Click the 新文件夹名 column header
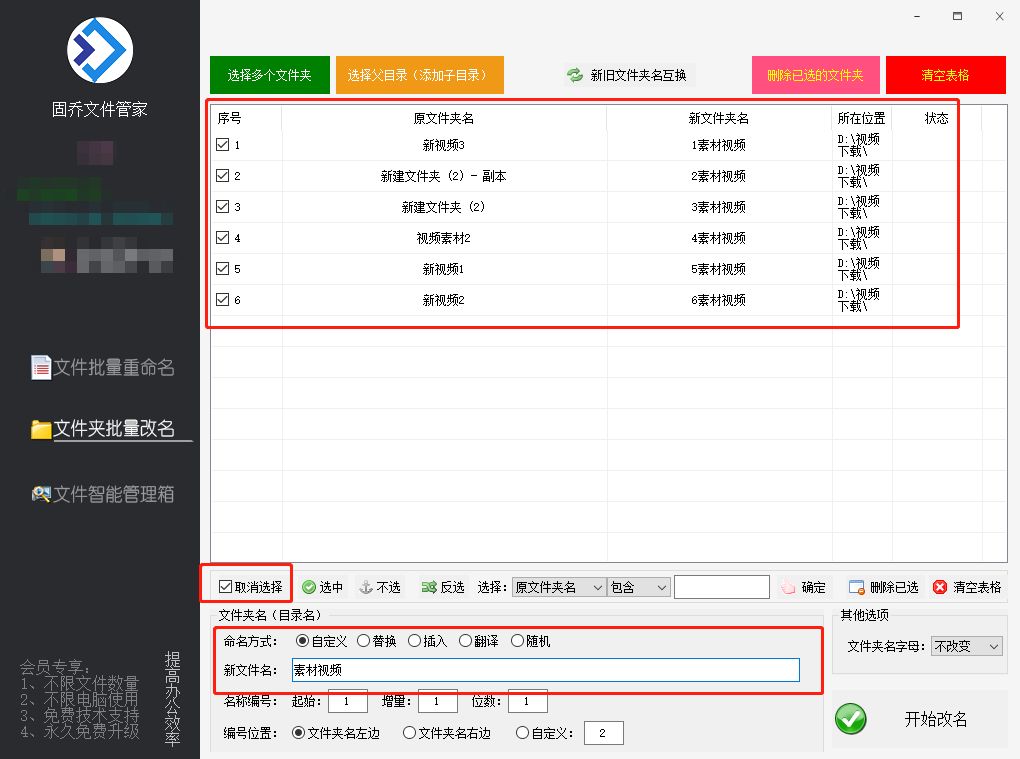This screenshot has width=1020, height=759. click(719, 118)
